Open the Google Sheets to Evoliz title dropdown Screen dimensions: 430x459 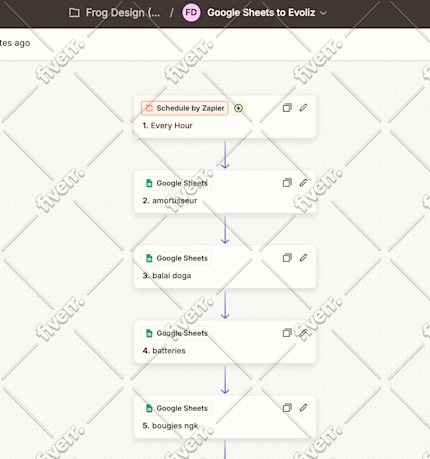[266, 13]
